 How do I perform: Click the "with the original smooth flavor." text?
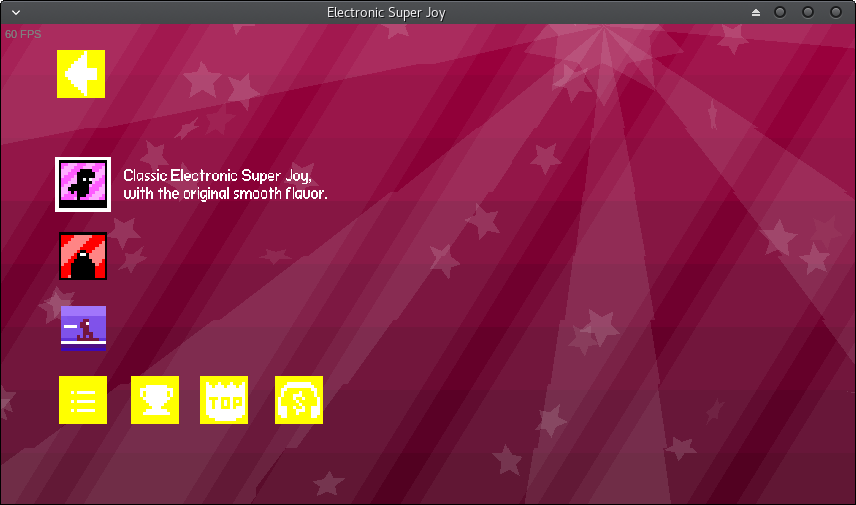[x=225, y=193]
